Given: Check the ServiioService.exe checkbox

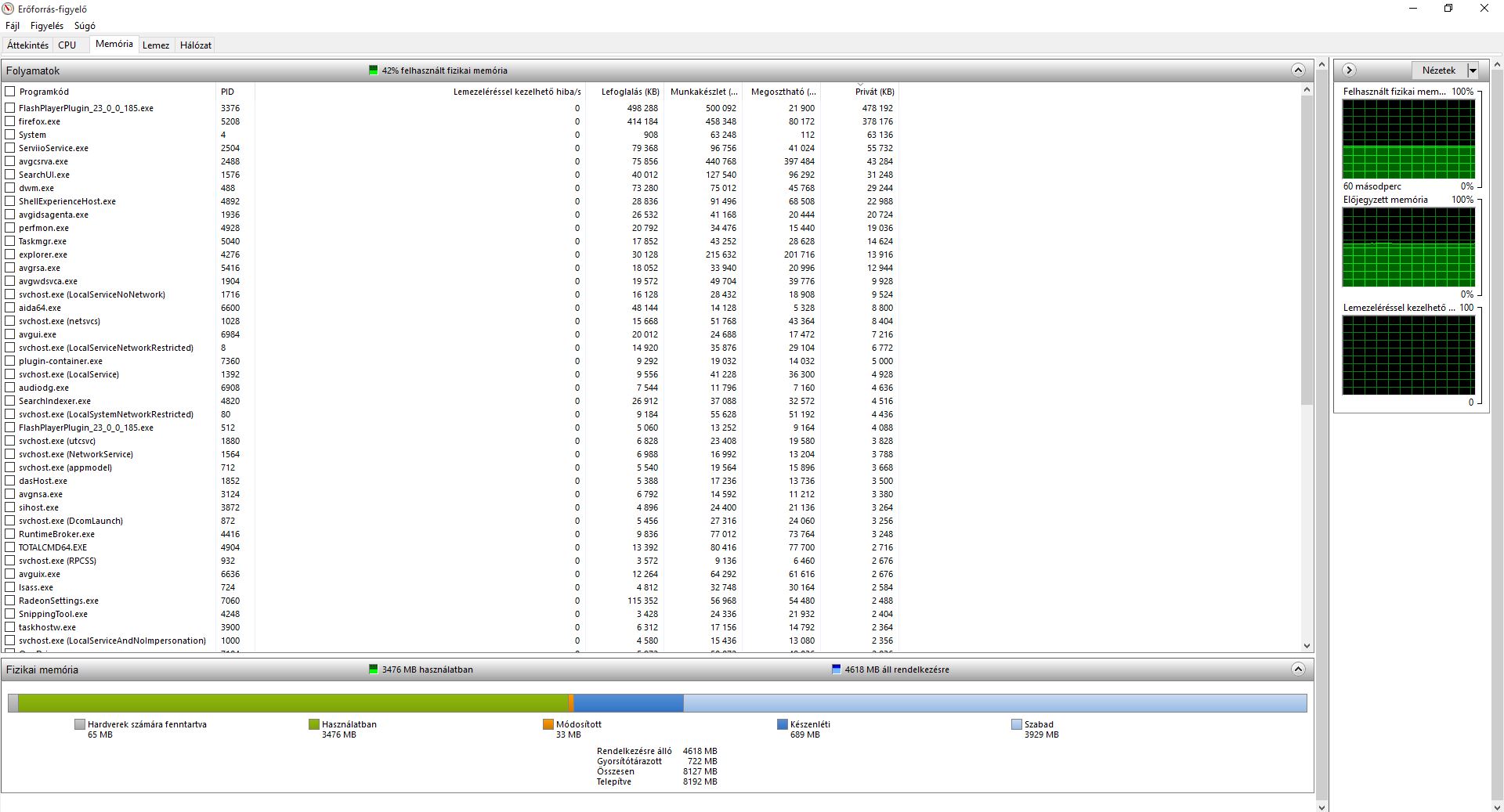Looking at the screenshot, I should 10,148.
